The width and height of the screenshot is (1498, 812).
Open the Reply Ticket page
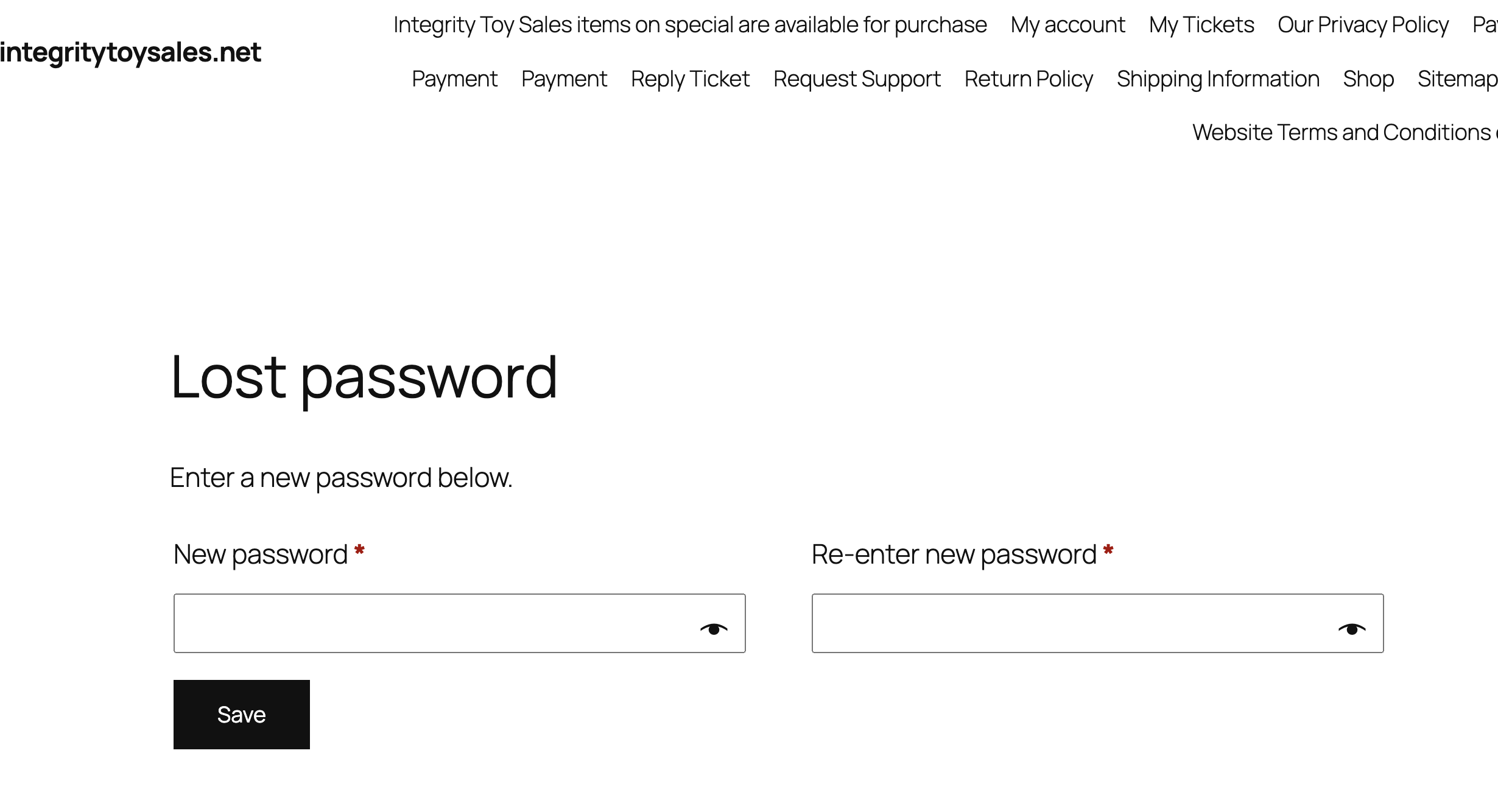690,79
